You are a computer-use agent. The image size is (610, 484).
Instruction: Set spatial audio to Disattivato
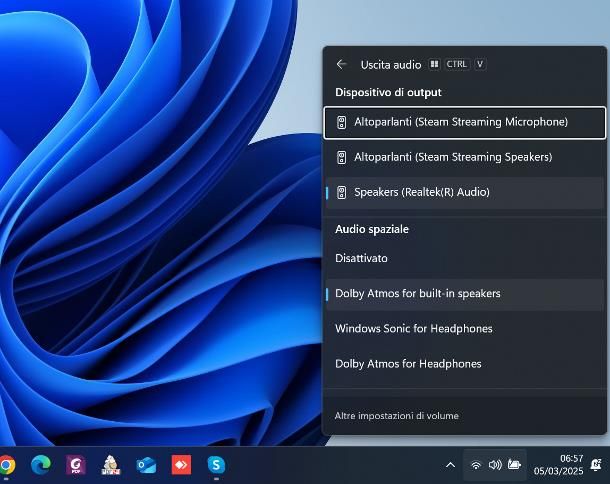[465, 258]
